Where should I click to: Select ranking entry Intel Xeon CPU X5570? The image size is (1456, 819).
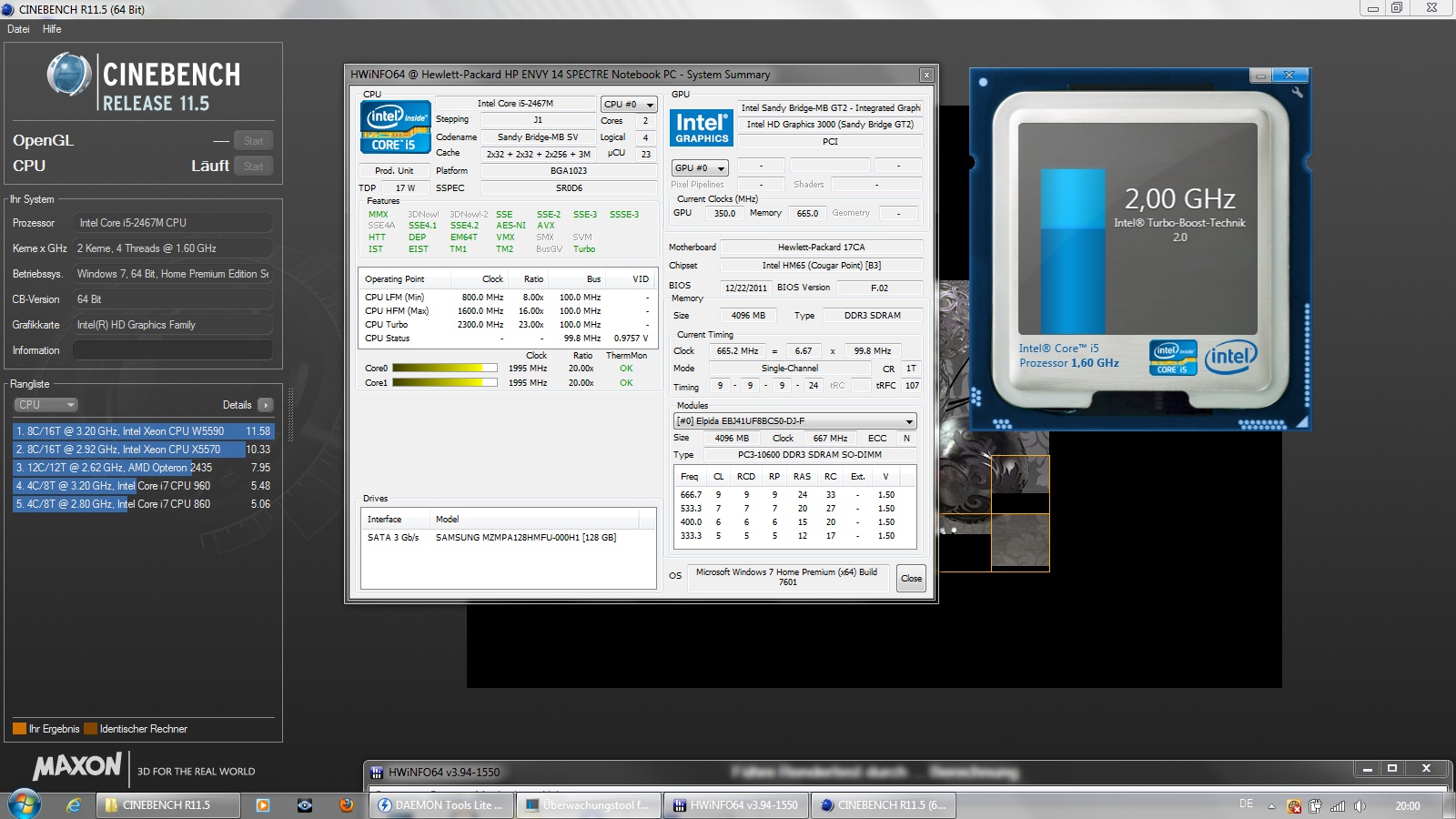pos(143,450)
